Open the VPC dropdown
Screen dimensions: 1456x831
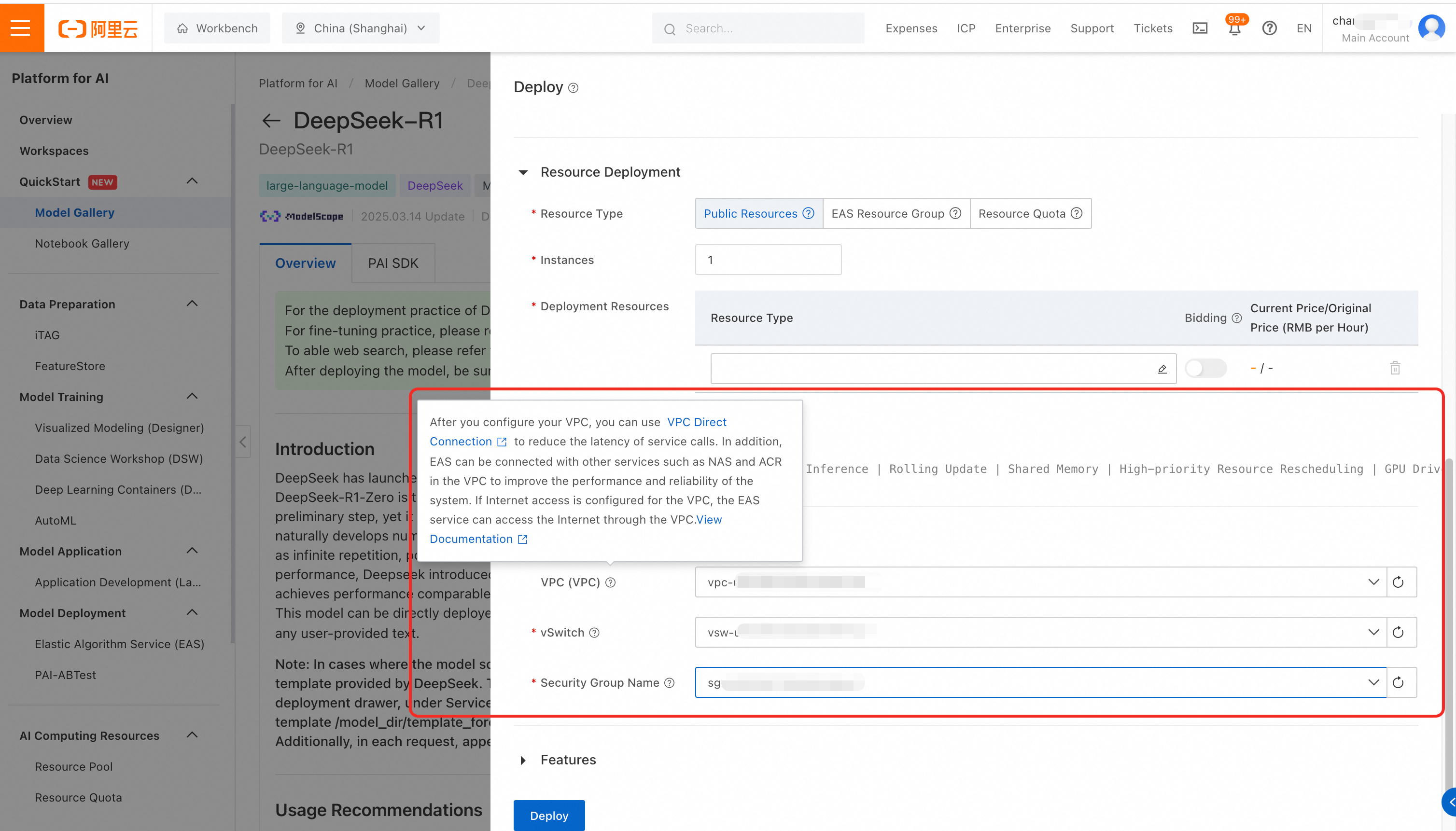tap(1040, 582)
